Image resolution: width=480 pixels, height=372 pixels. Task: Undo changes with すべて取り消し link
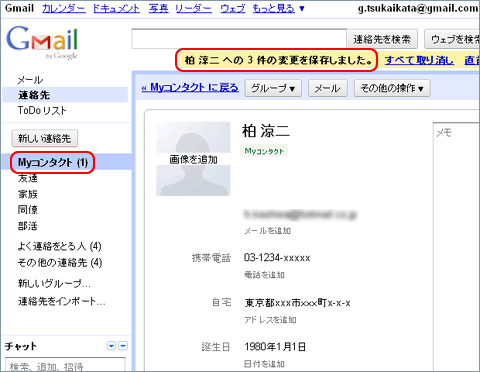419,60
